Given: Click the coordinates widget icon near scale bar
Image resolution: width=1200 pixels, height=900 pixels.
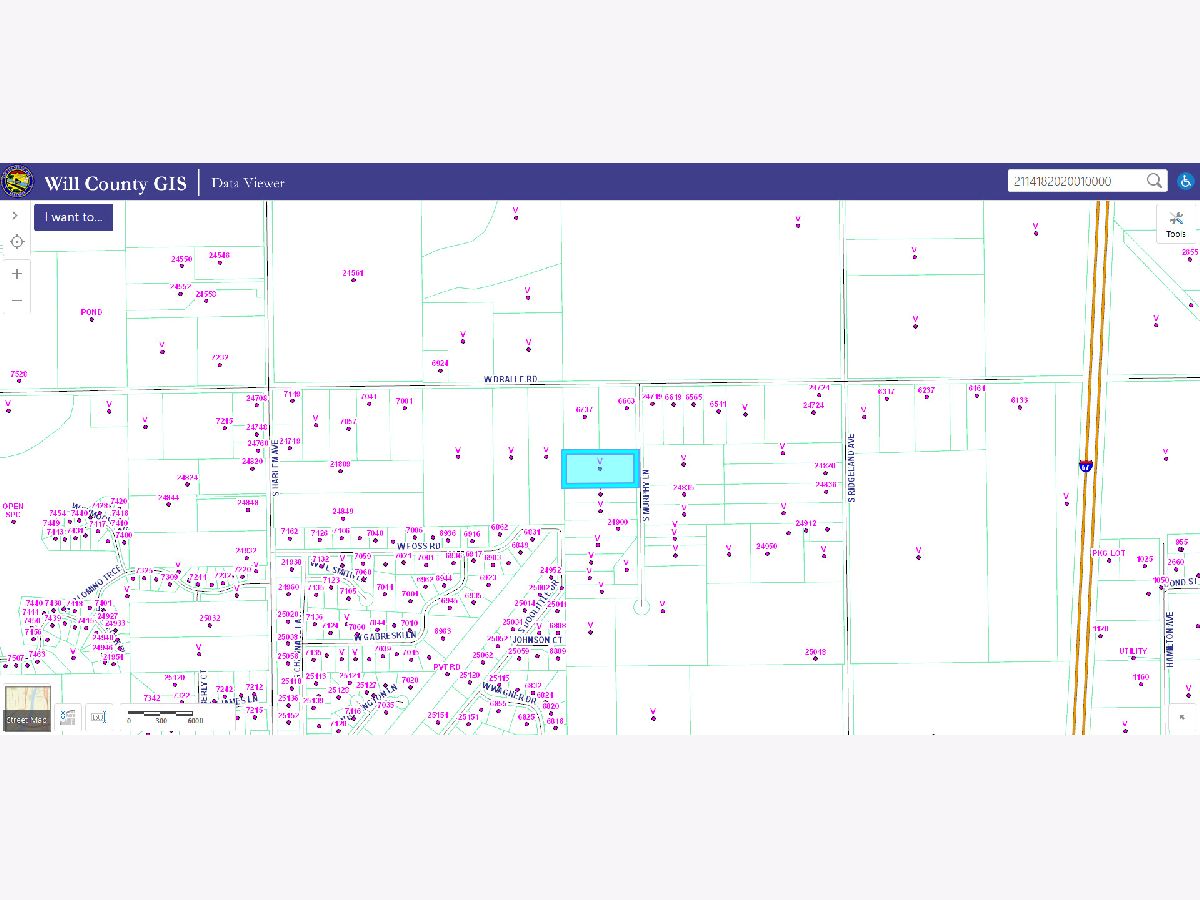Looking at the screenshot, I should point(68,716).
